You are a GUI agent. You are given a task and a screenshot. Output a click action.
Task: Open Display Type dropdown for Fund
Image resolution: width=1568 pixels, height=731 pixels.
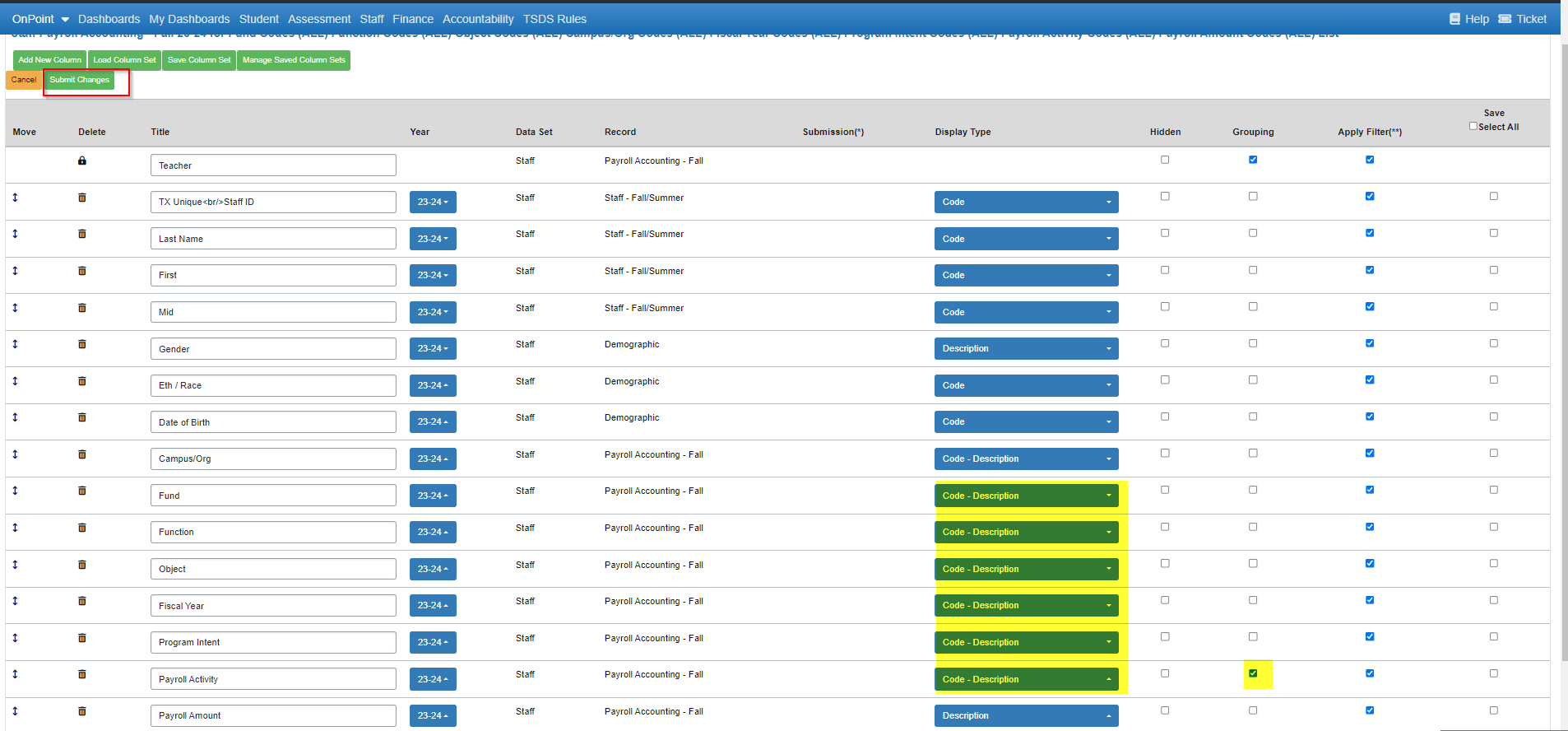(x=1026, y=496)
